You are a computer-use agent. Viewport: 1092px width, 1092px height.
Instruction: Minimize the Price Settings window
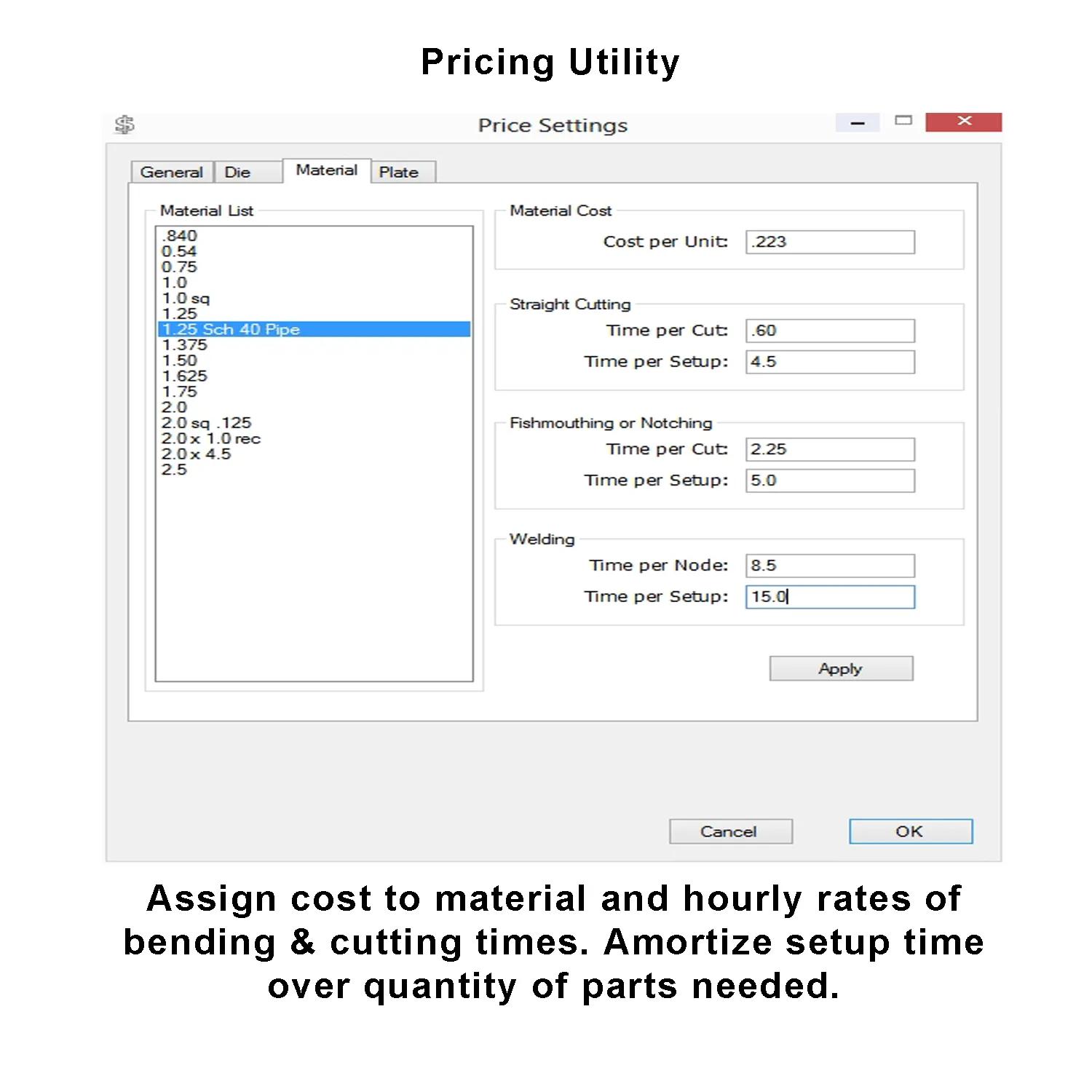(857, 122)
